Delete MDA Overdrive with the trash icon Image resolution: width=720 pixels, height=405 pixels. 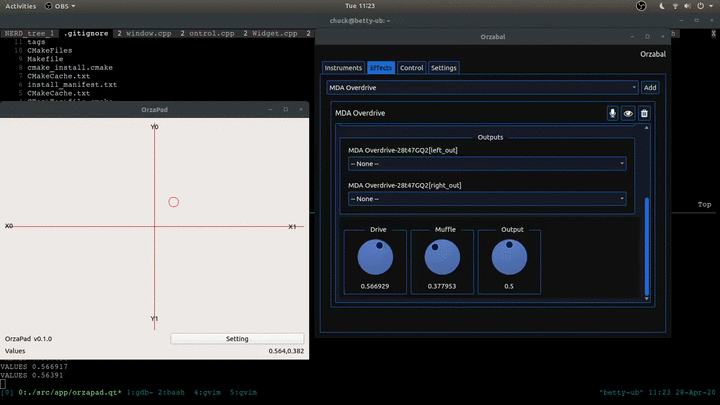[x=644, y=113]
